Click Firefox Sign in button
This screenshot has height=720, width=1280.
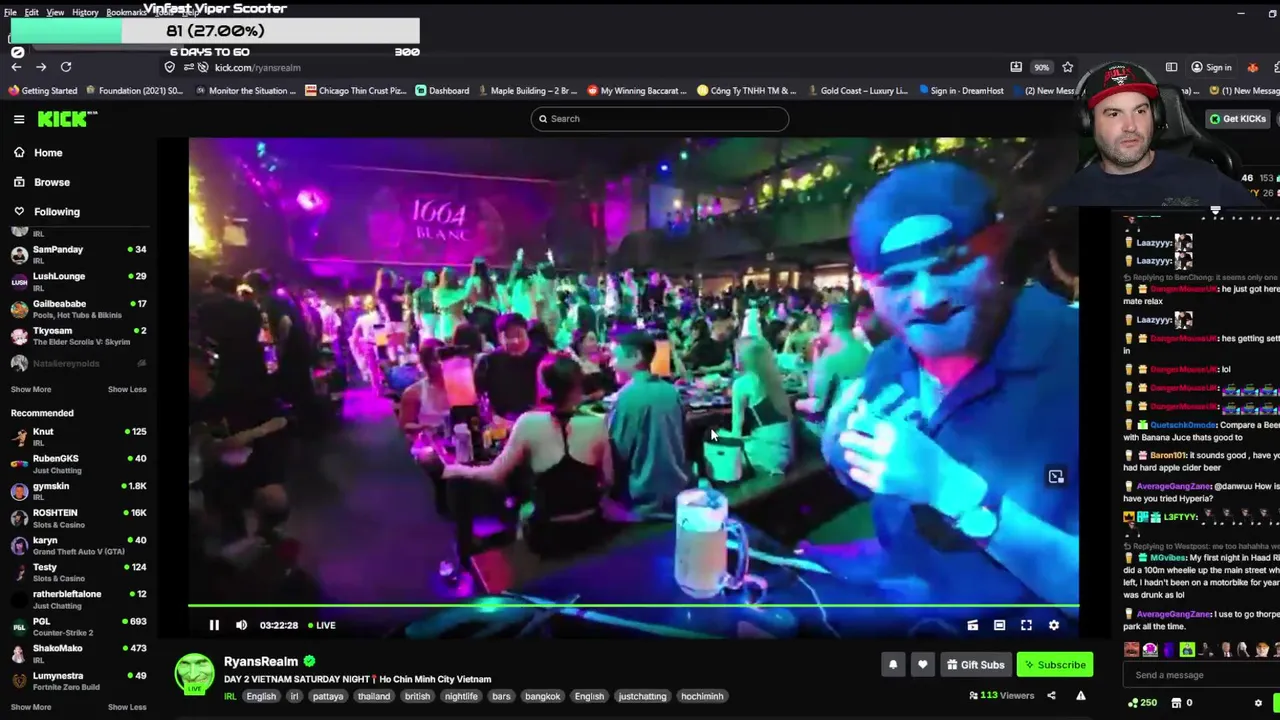(1212, 67)
